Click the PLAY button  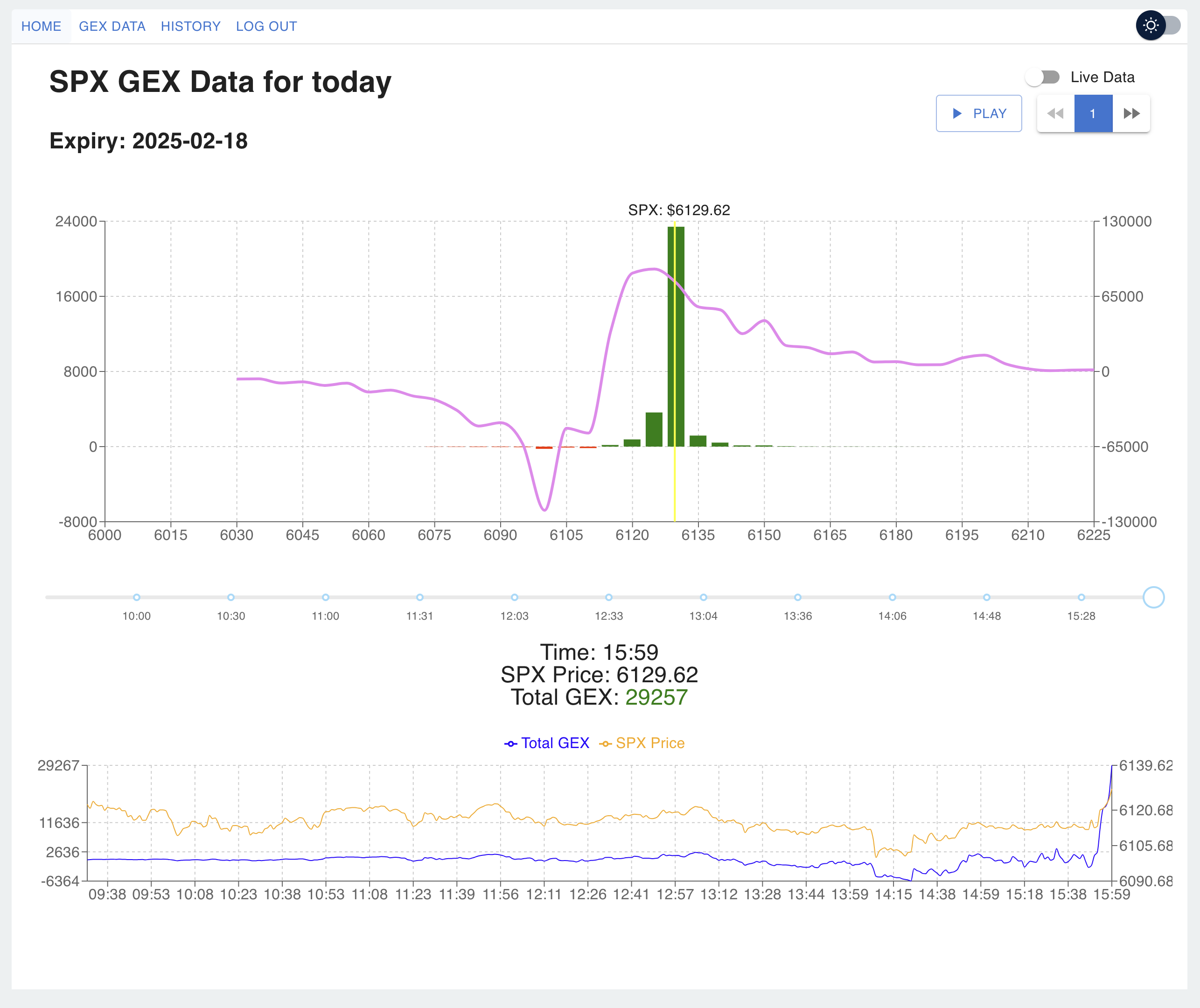(979, 113)
